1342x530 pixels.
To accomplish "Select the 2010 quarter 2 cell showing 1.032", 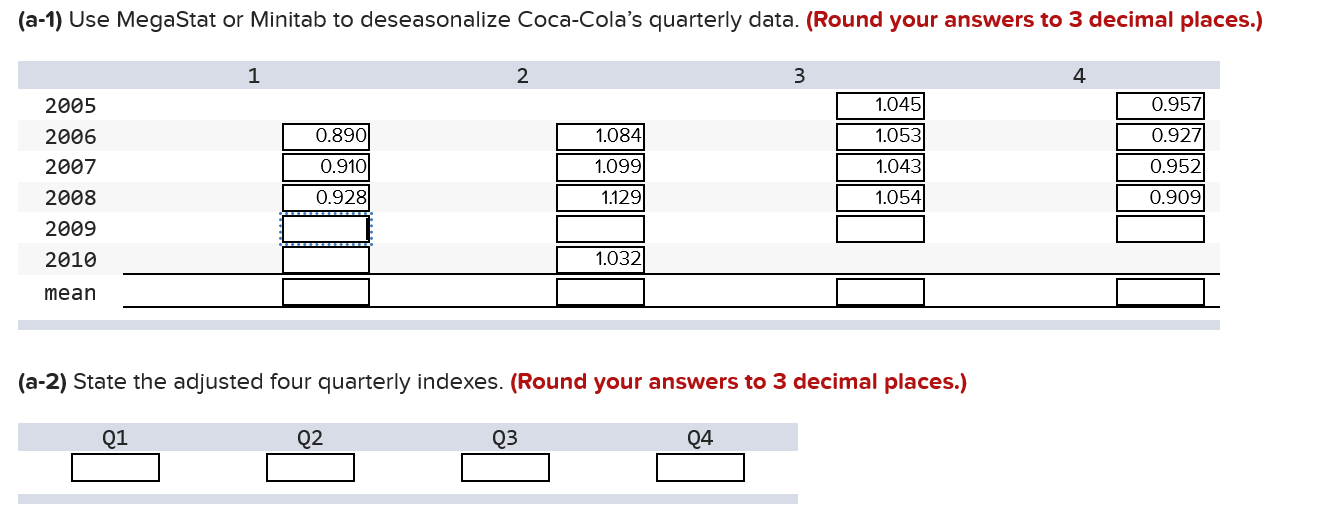I will (600, 260).
